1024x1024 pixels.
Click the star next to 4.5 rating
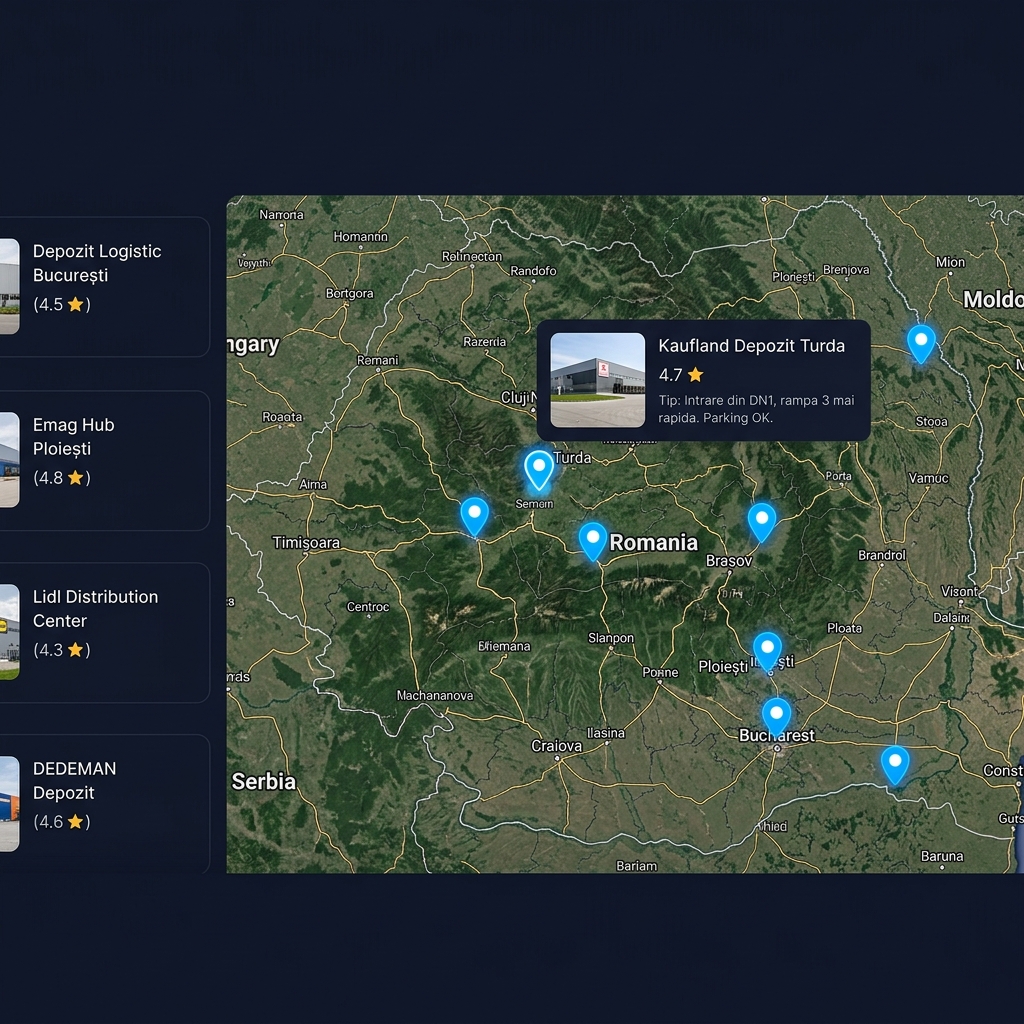pos(75,304)
